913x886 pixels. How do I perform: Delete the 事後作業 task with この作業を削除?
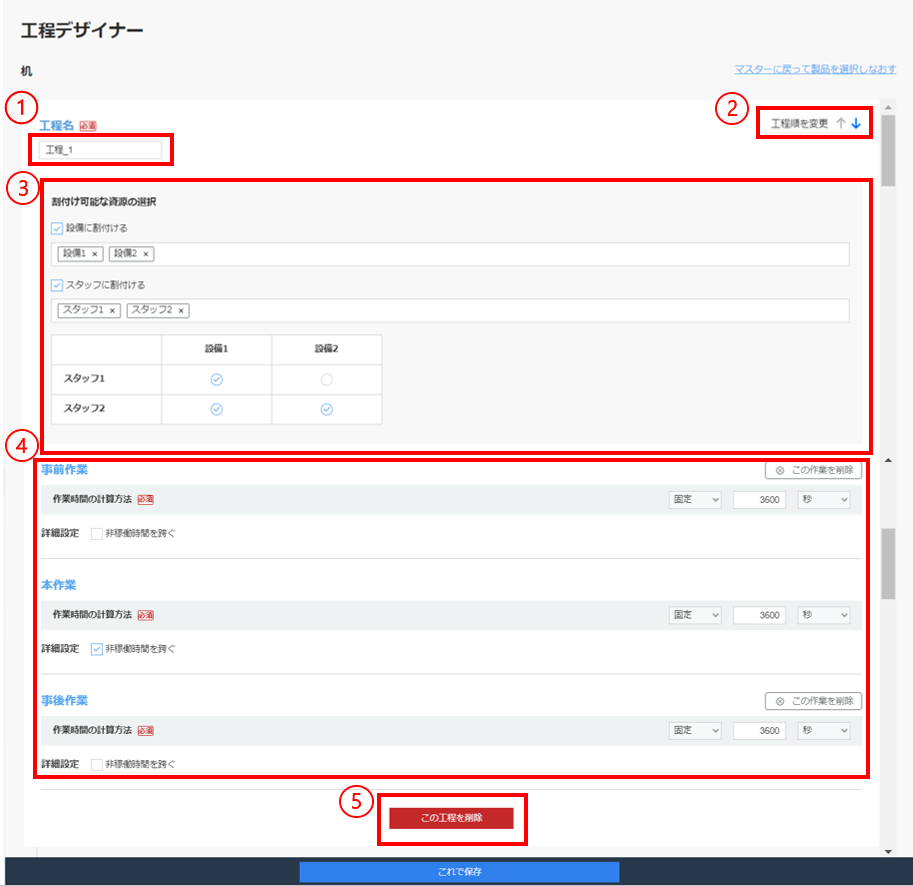(813, 701)
